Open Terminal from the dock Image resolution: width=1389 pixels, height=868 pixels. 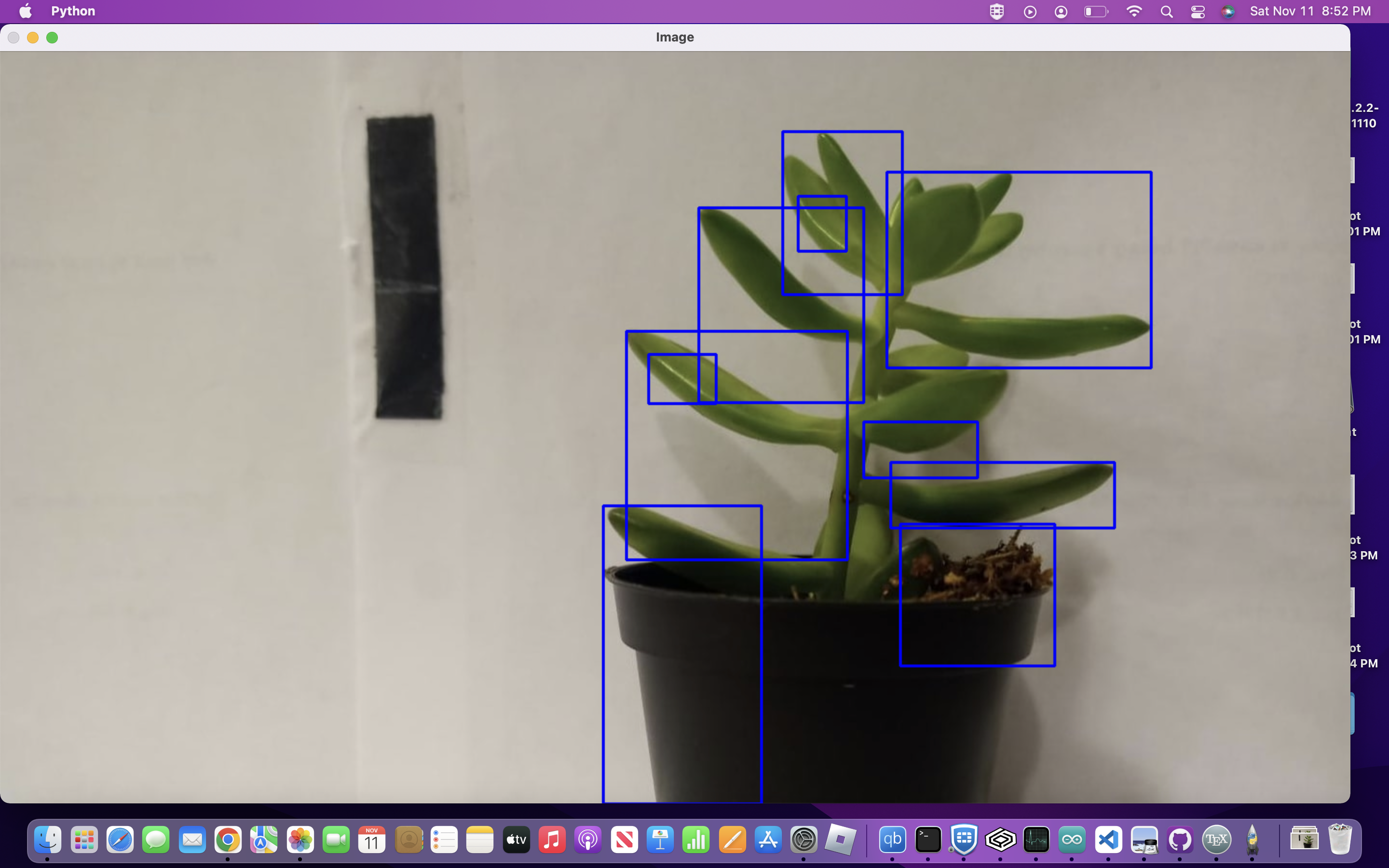[x=928, y=841]
